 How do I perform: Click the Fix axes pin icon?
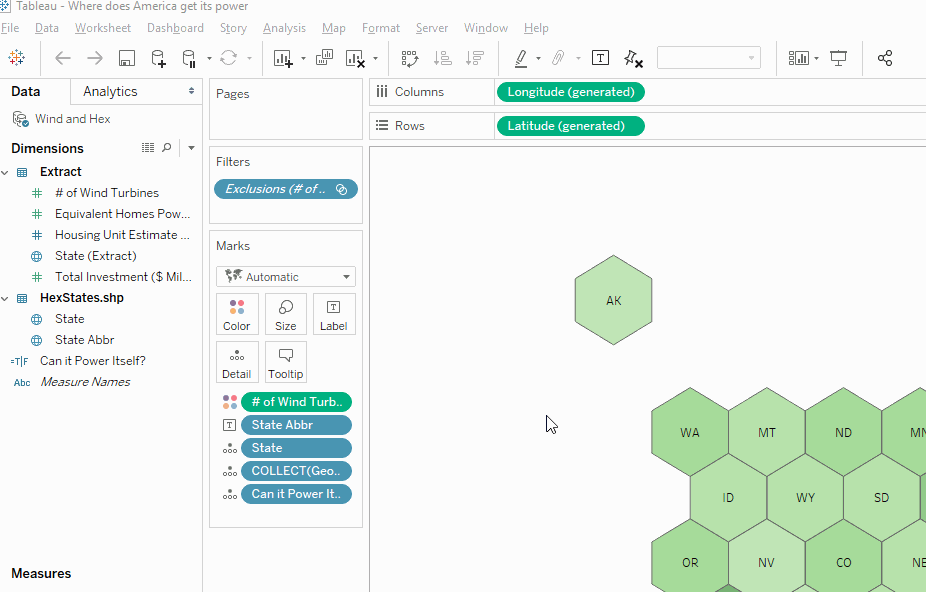tap(633, 58)
